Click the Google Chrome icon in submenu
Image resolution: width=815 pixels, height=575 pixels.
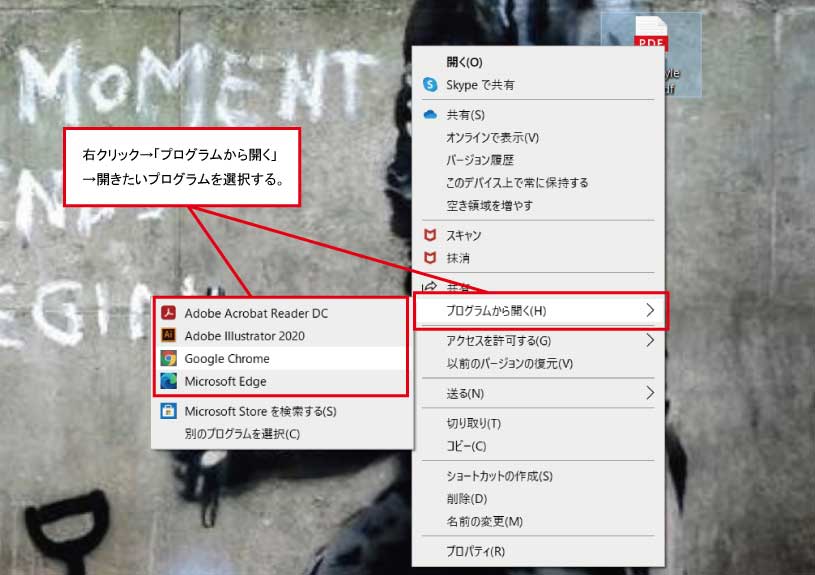click(168, 359)
